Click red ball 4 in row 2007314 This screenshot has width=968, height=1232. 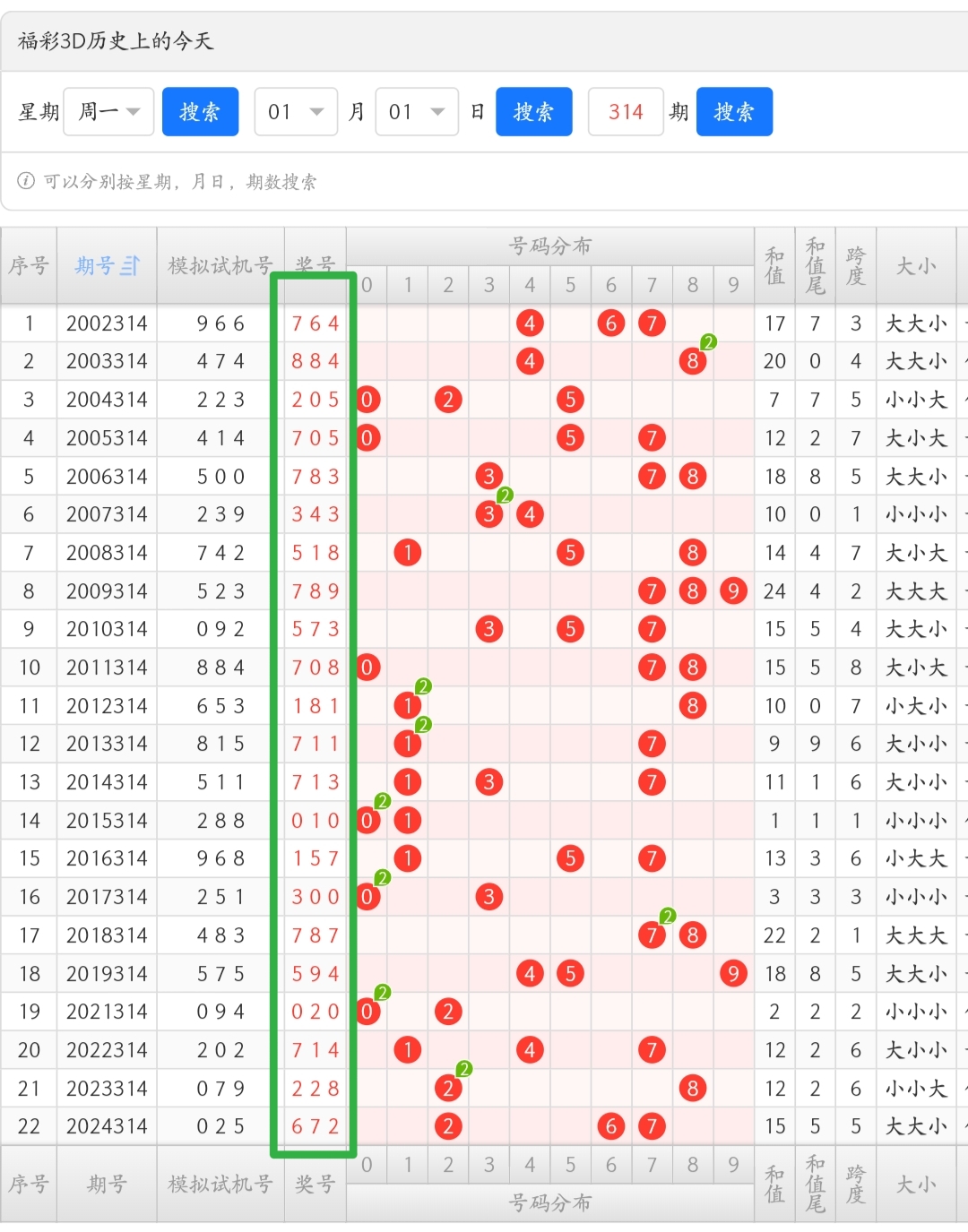530,514
